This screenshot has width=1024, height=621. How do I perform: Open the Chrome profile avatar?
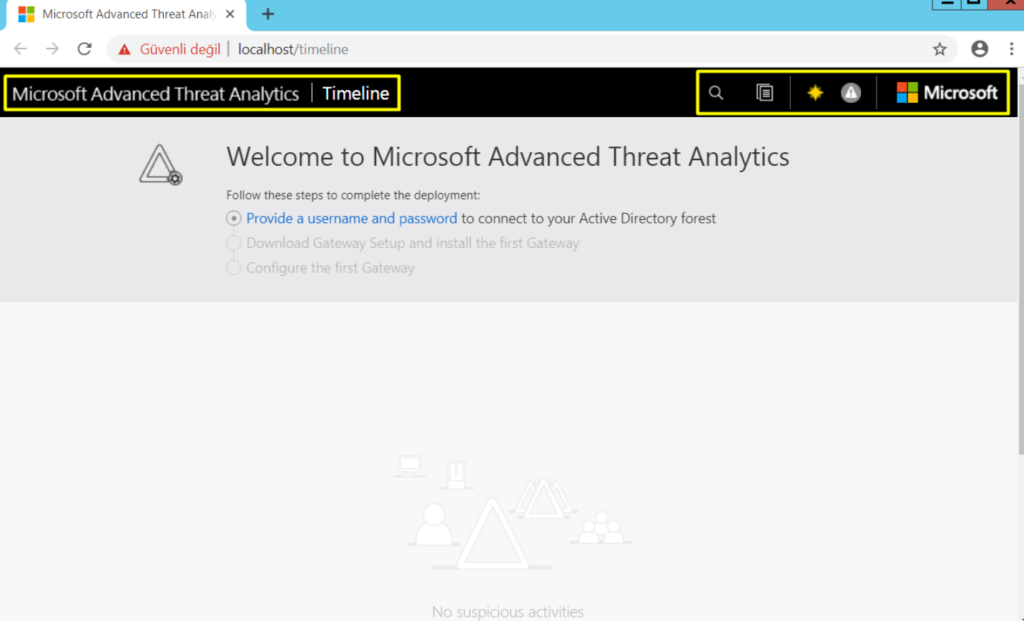click(x=979, y=49)
